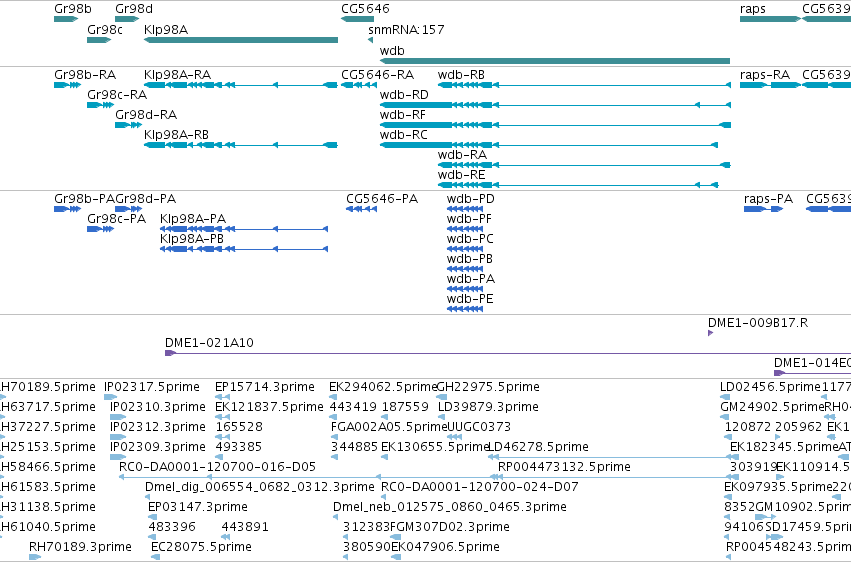Click the DME1-009B17.R clone label

(758, 323)
